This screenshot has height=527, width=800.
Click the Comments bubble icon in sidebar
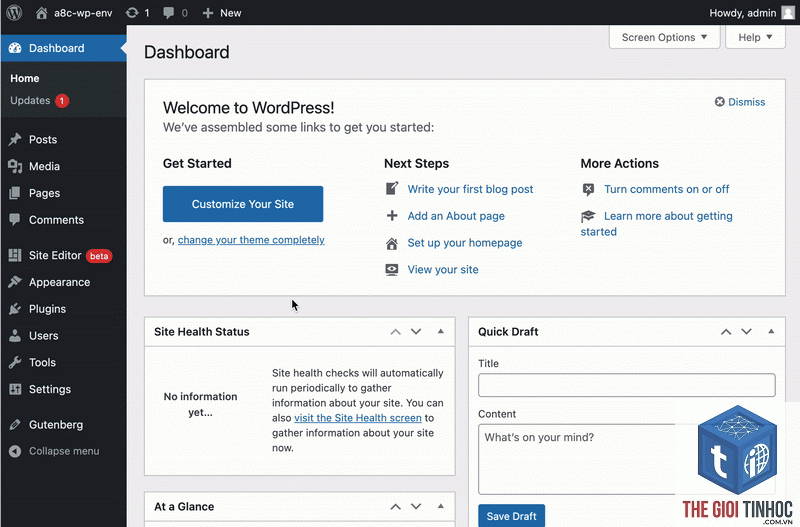15,220
